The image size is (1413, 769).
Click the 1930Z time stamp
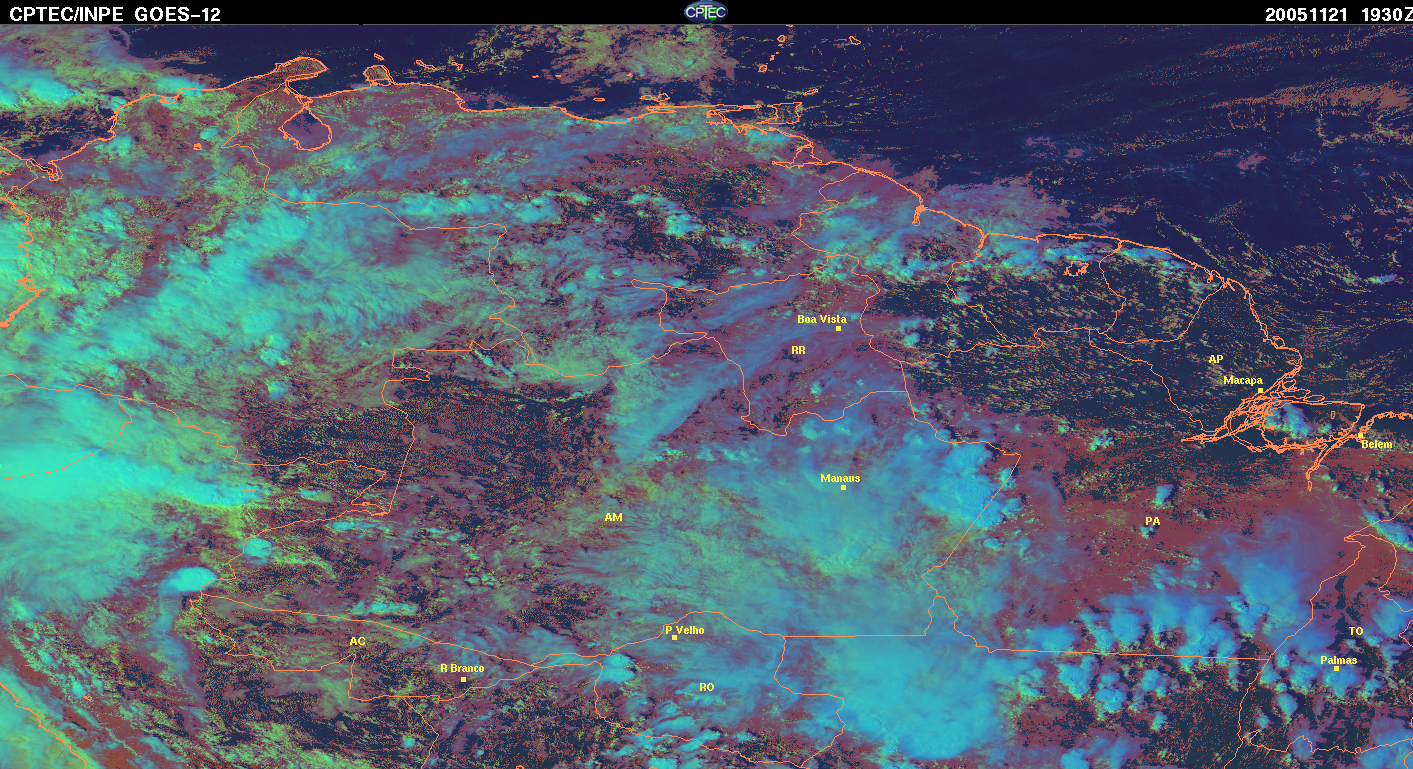1388,15
